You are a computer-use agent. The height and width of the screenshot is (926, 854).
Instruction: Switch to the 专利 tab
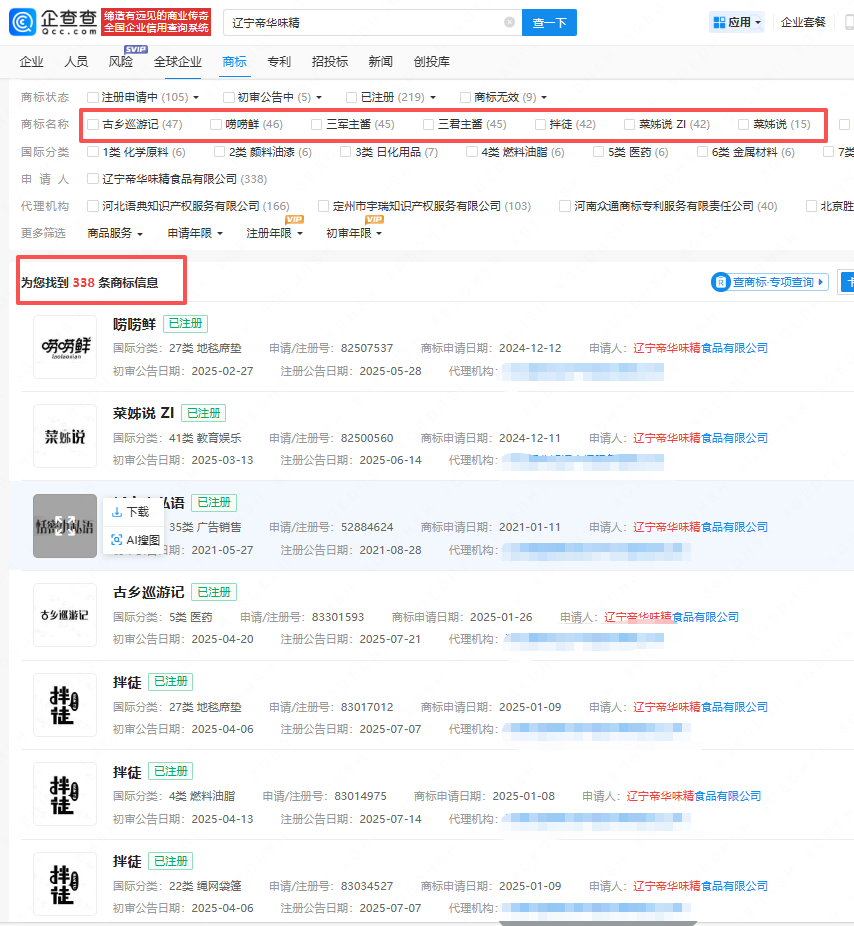pyautogui.click(x=279, y=62)
